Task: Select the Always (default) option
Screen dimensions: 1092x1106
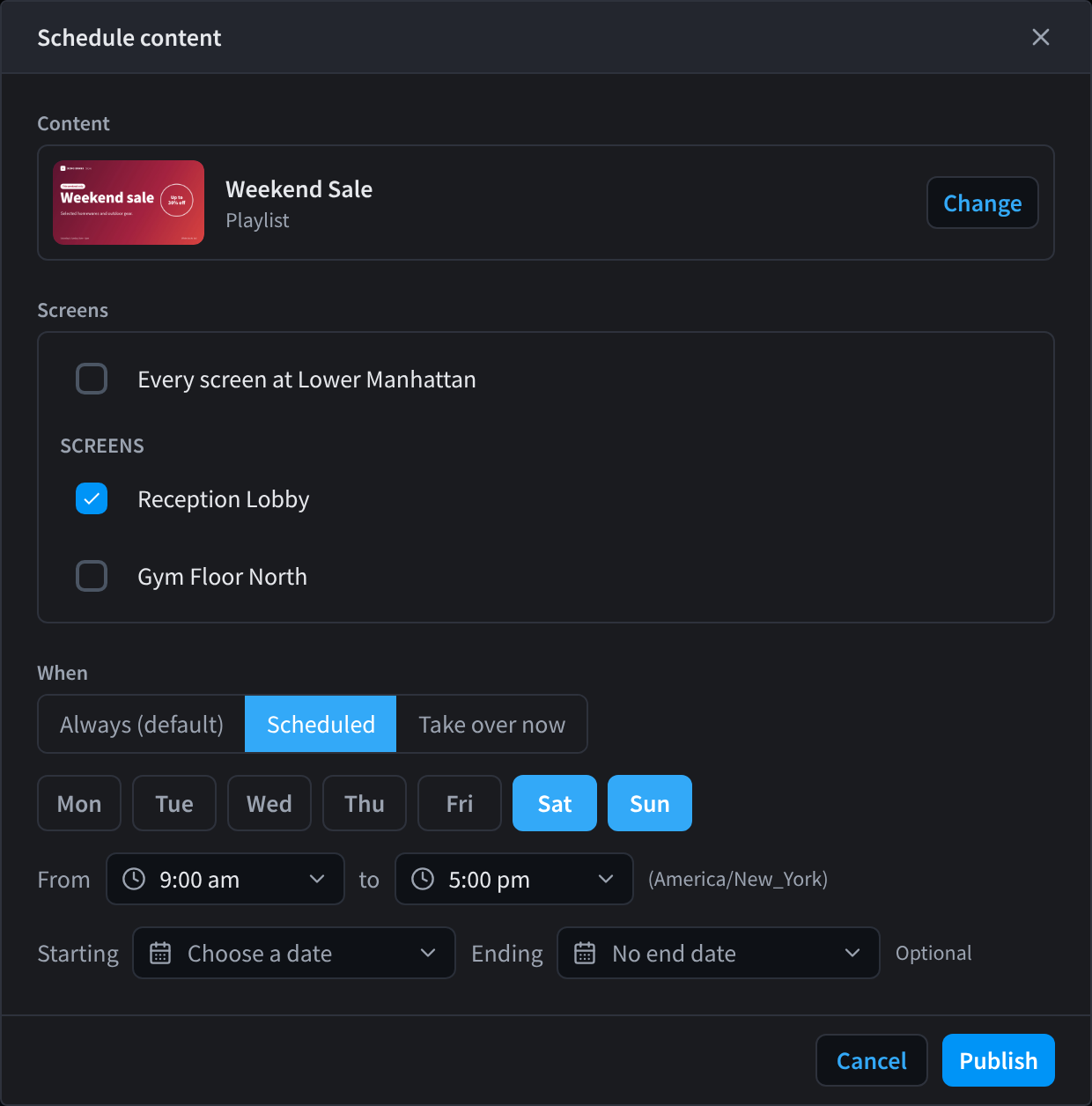Action: point(142,724)
